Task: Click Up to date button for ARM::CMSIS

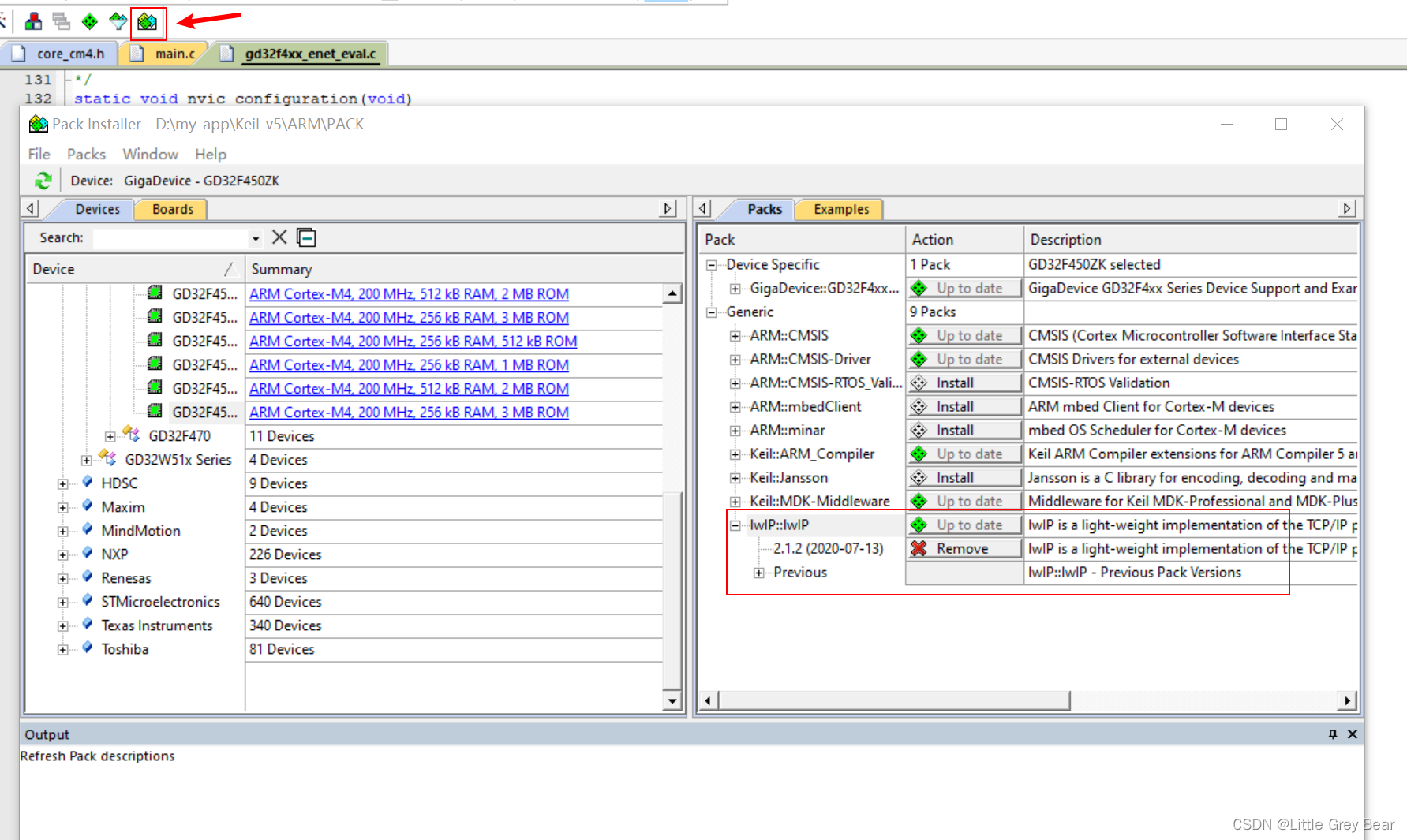Action: [964, 336]
